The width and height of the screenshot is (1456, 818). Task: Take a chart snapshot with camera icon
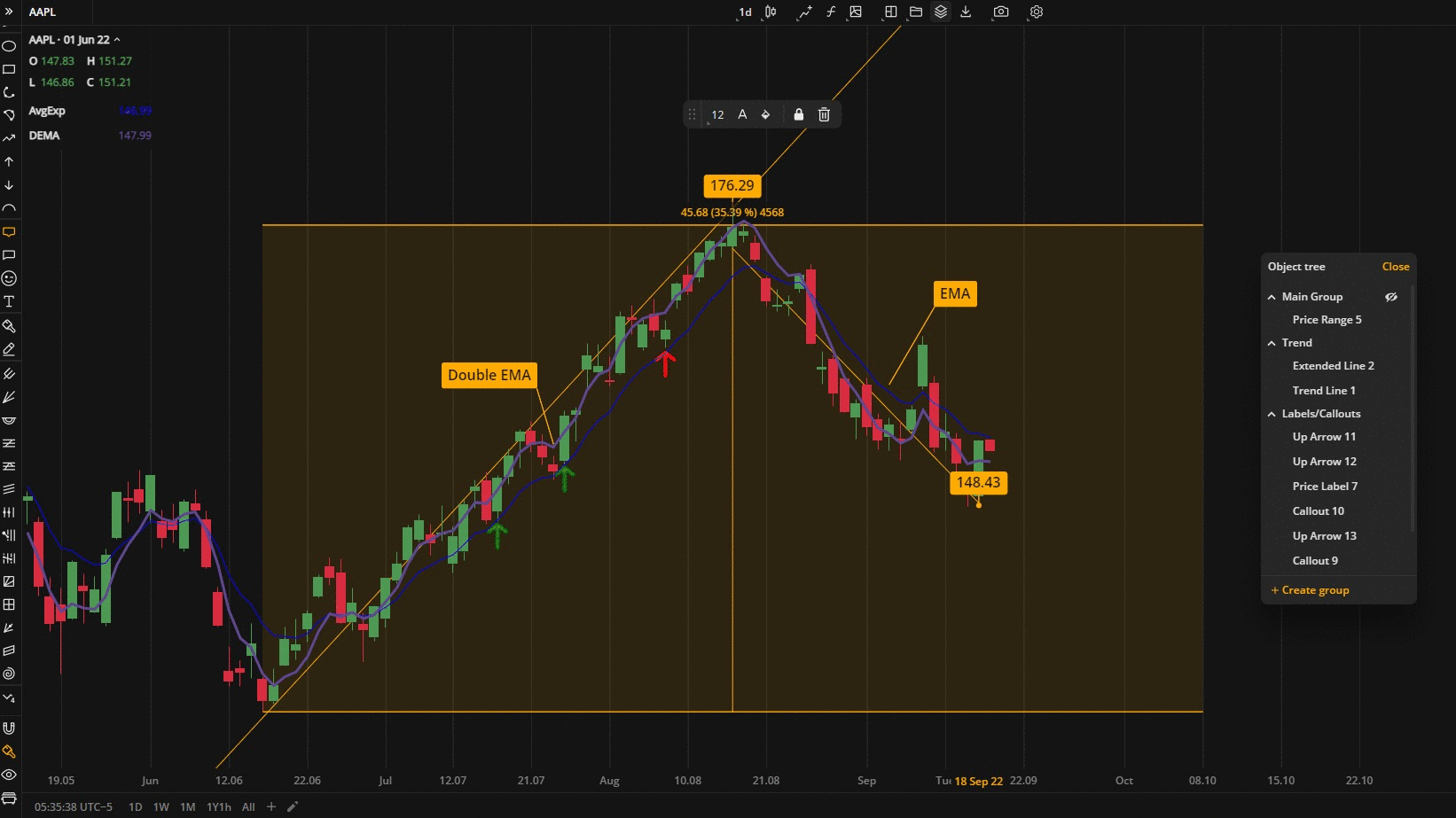pos(1001,12)
